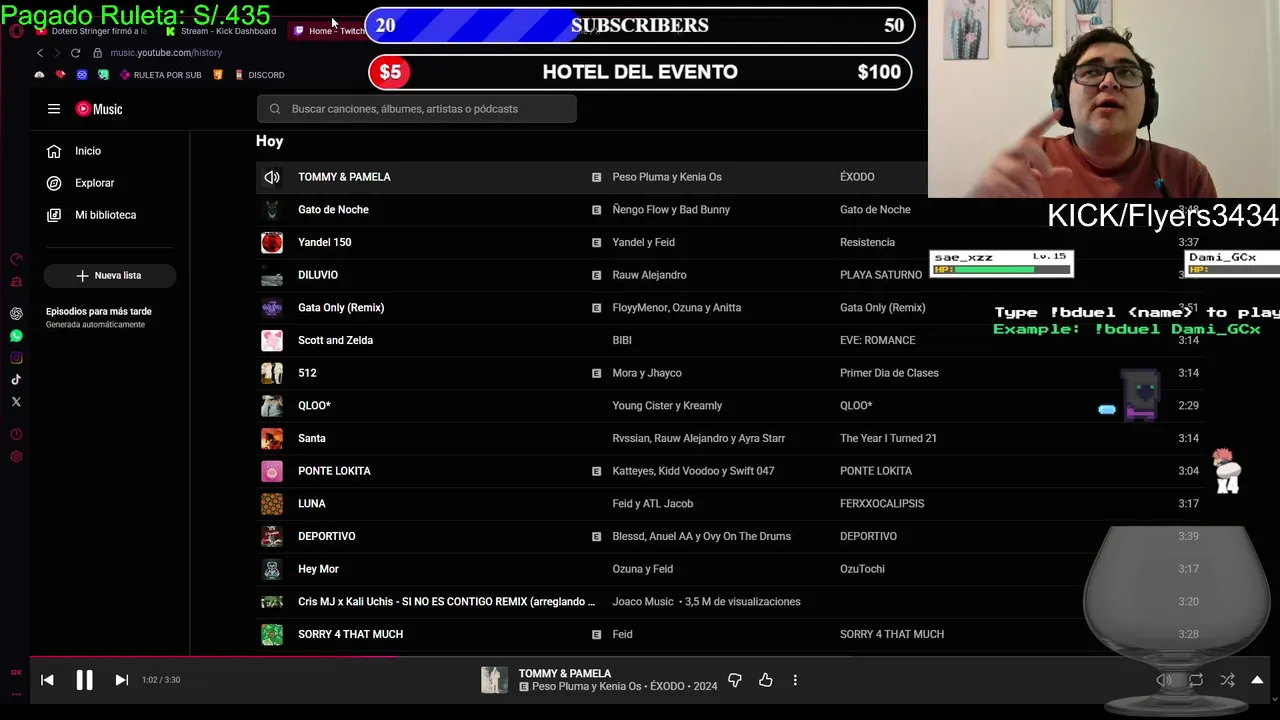
Task: Open TikTok from the Opera sidebar
Action: point(16,380)
